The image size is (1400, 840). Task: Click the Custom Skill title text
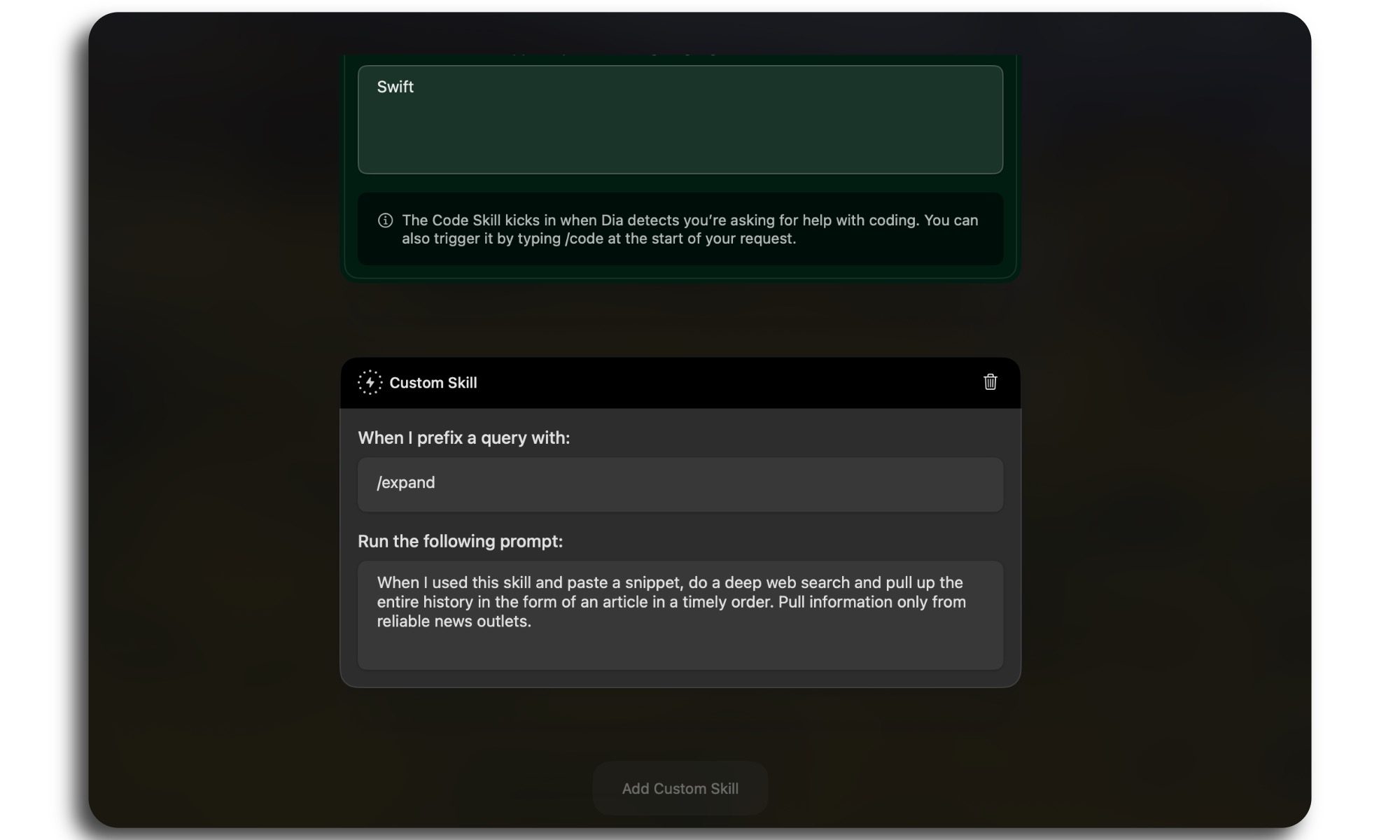click(x=433, y=383)
